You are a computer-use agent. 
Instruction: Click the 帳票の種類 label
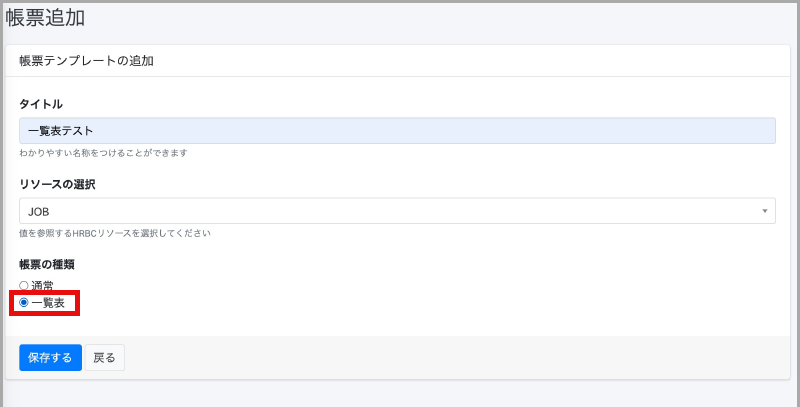pyautogui.click(x=47, y=264)
